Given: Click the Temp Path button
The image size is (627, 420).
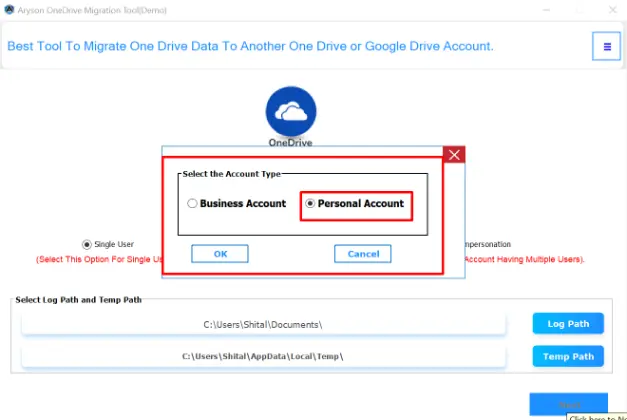Looking at the screenshot, I should (568, 356).
